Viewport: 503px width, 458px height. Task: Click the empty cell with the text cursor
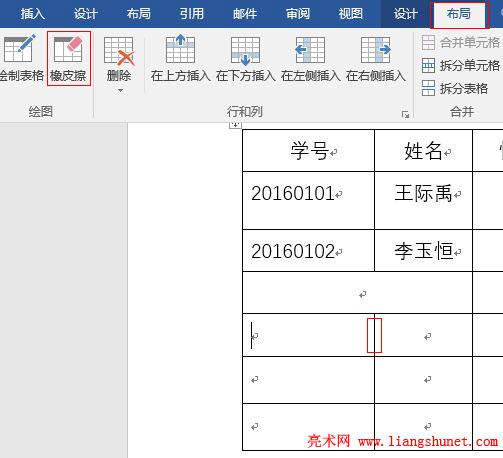tap(309, 335)
